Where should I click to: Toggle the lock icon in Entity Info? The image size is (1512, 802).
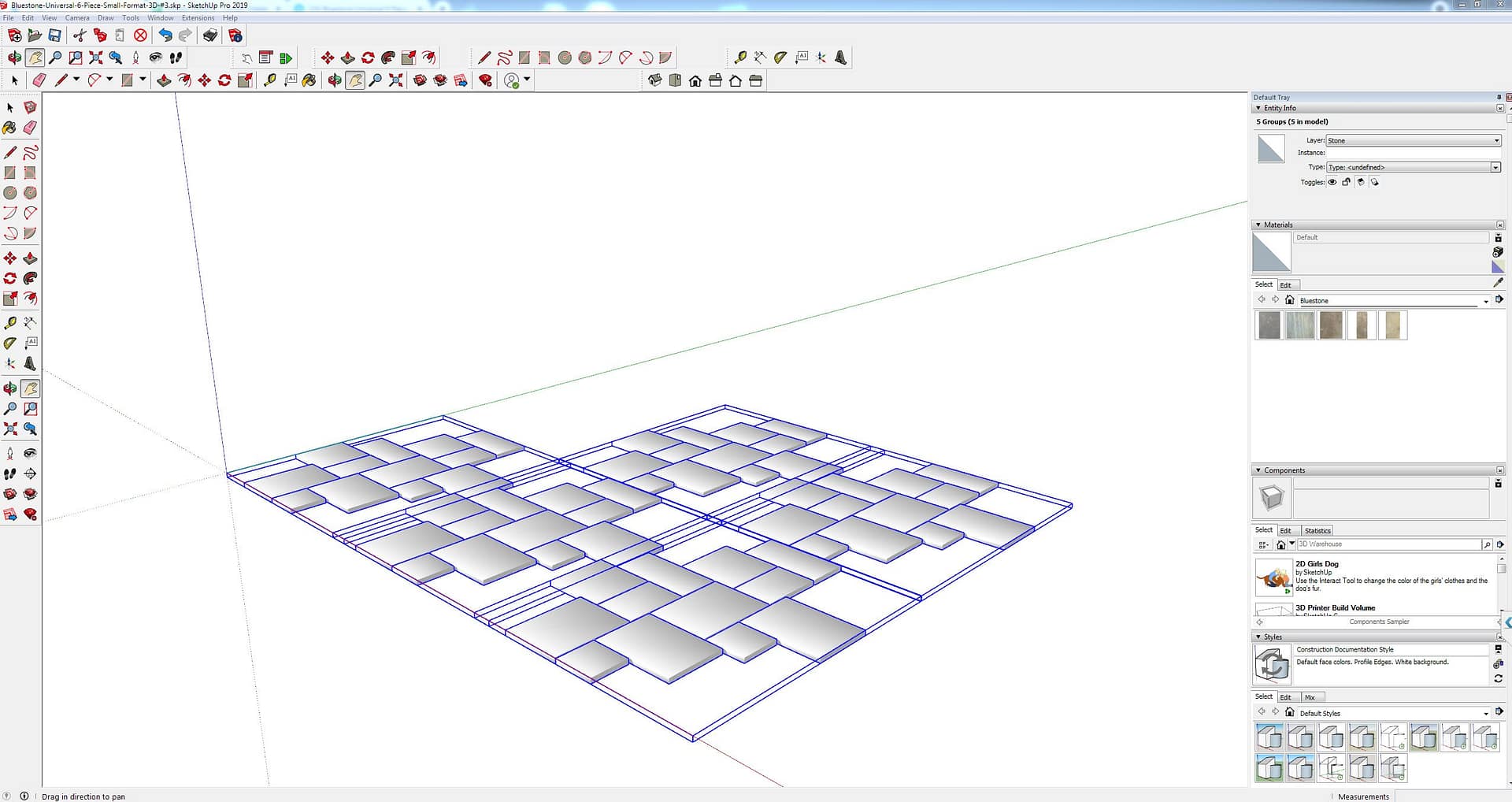point(1347,182)
